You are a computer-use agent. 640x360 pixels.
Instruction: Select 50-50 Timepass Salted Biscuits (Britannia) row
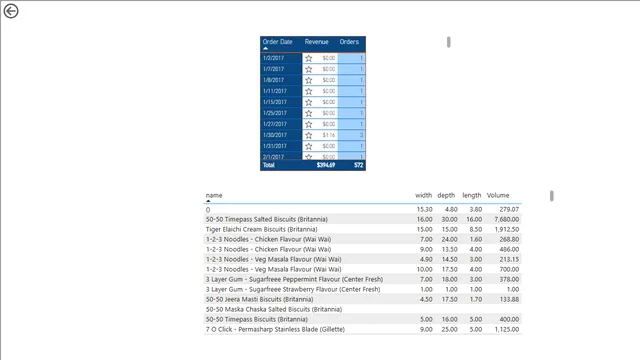[x=362, y=219]
